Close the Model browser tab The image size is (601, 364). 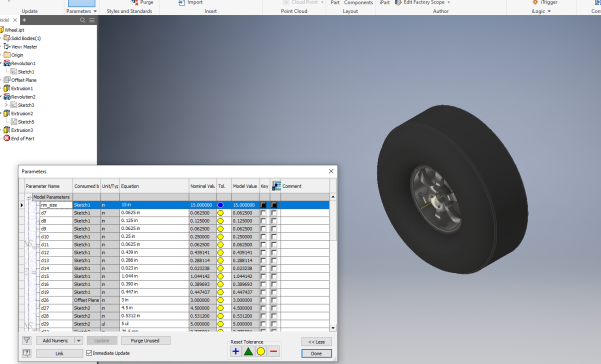[15, 20]
